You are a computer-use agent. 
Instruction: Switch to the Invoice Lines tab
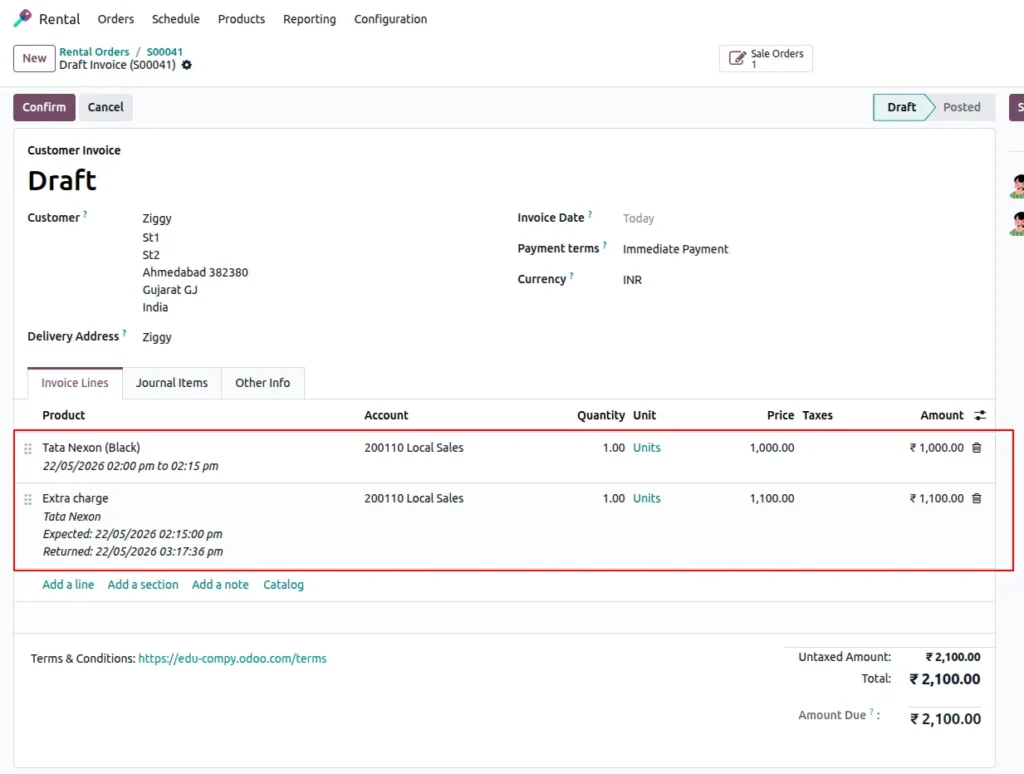pos(75,383)
